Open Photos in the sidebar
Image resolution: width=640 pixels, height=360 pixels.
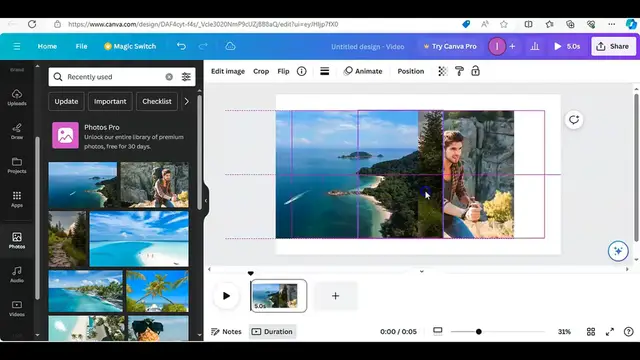click(x=17, y=240)
